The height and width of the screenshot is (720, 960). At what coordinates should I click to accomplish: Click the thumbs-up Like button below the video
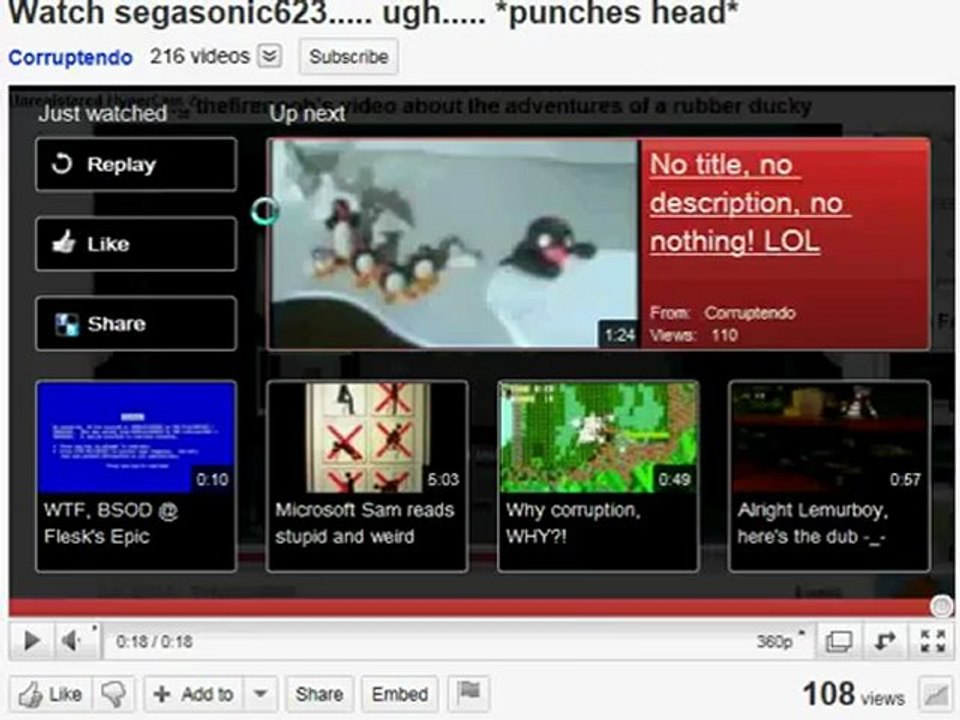click(51, 694)
